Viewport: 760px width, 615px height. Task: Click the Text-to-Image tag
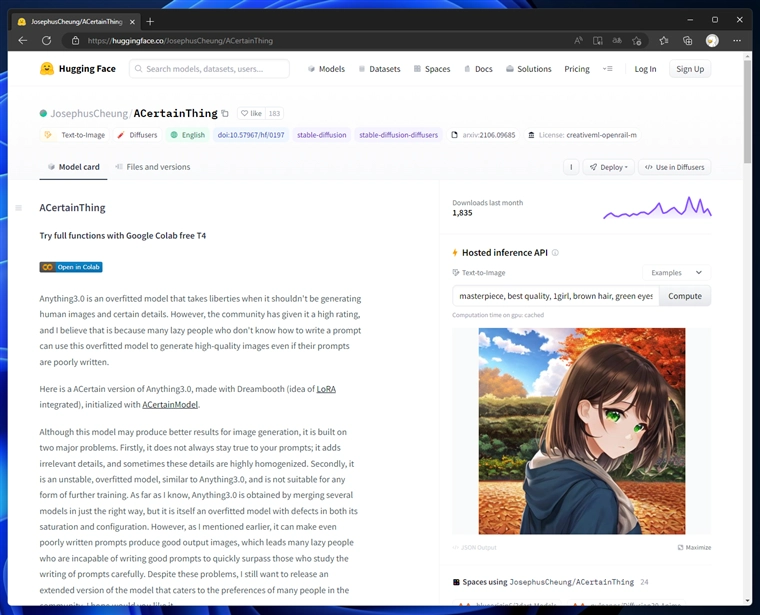click(75, 135)
